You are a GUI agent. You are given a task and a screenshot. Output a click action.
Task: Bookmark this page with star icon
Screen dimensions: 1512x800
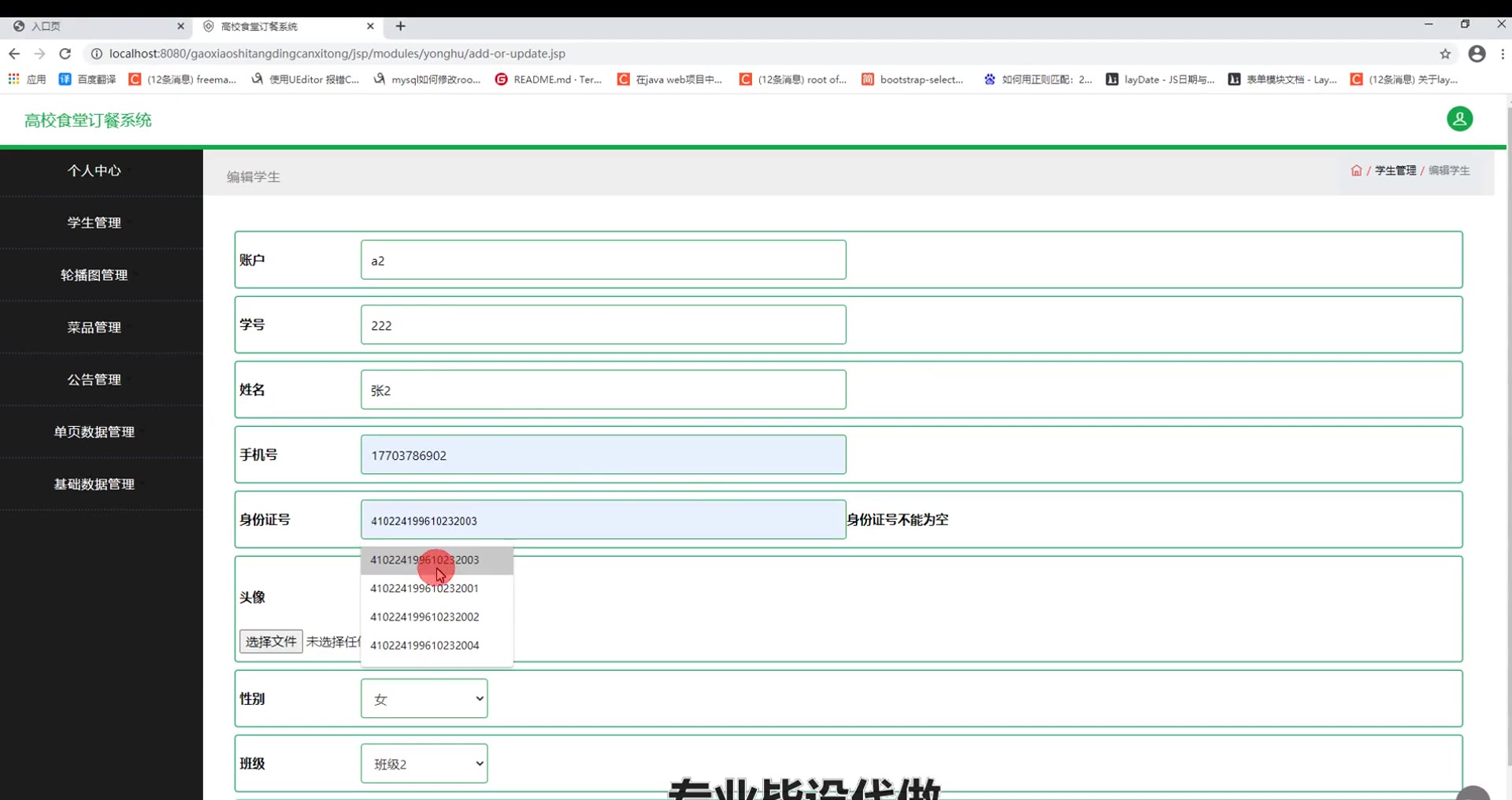pos(1445,54)
